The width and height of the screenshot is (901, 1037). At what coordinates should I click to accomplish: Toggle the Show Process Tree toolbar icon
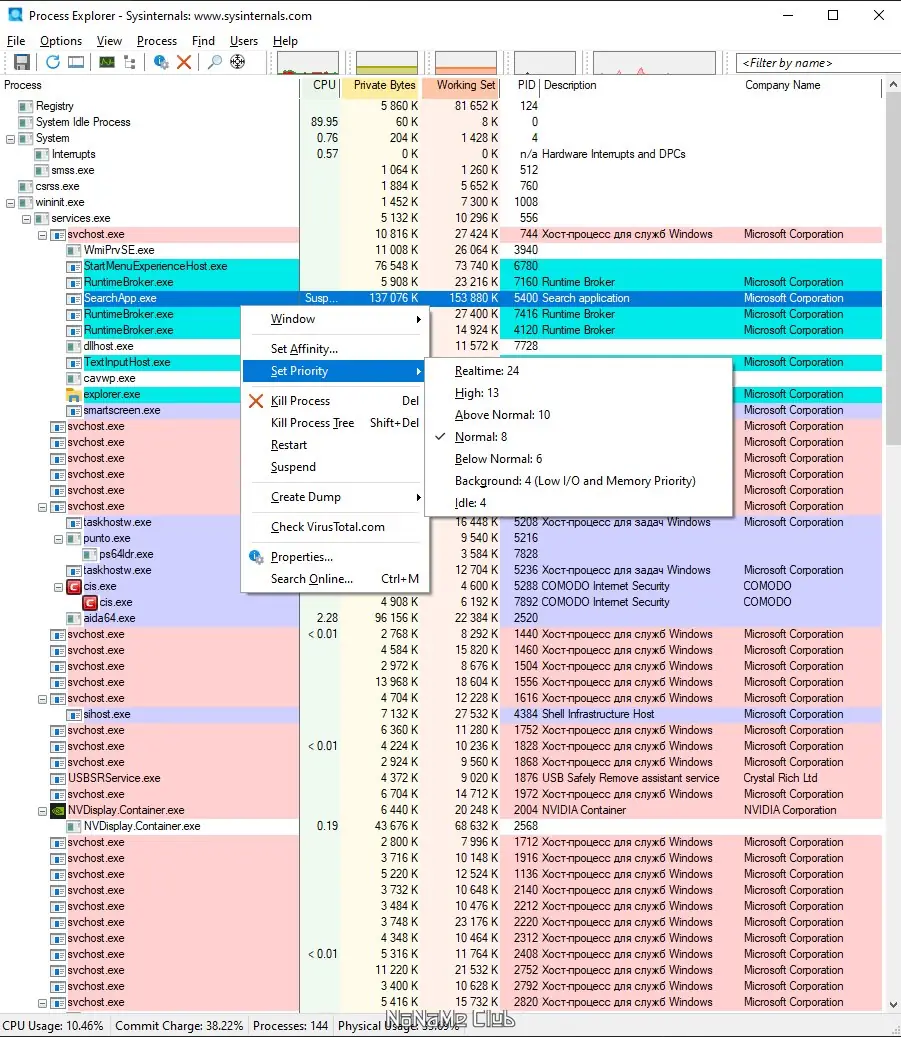pos(130,62)
